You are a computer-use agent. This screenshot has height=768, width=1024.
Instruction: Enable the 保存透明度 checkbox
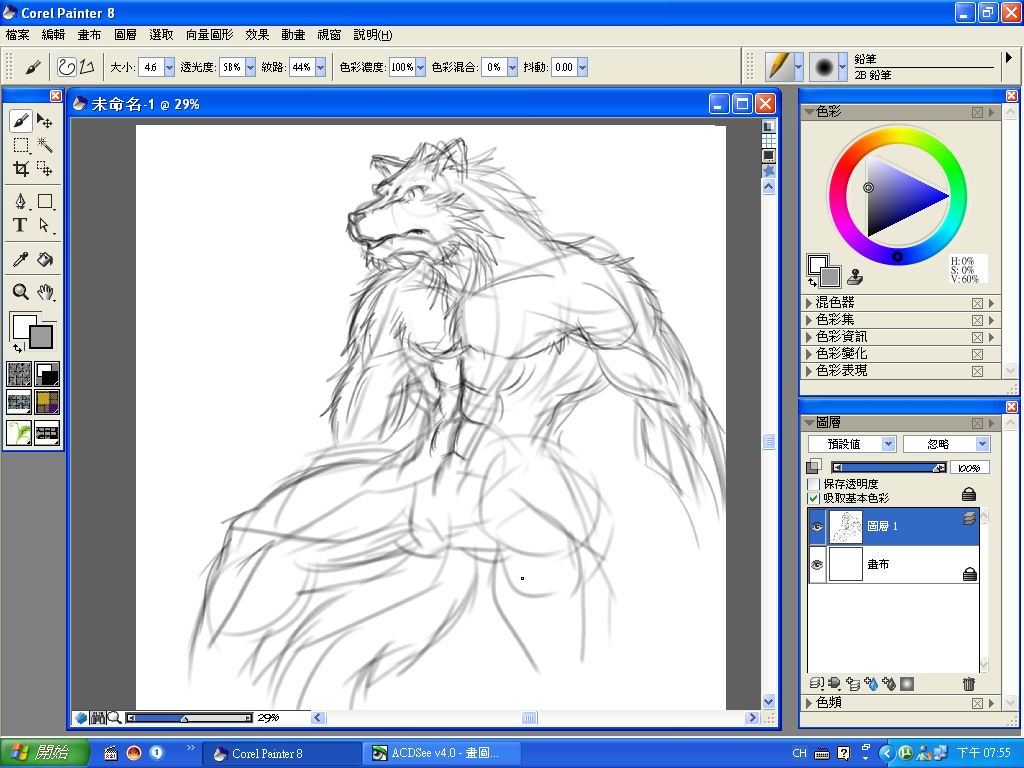[814, 484]
